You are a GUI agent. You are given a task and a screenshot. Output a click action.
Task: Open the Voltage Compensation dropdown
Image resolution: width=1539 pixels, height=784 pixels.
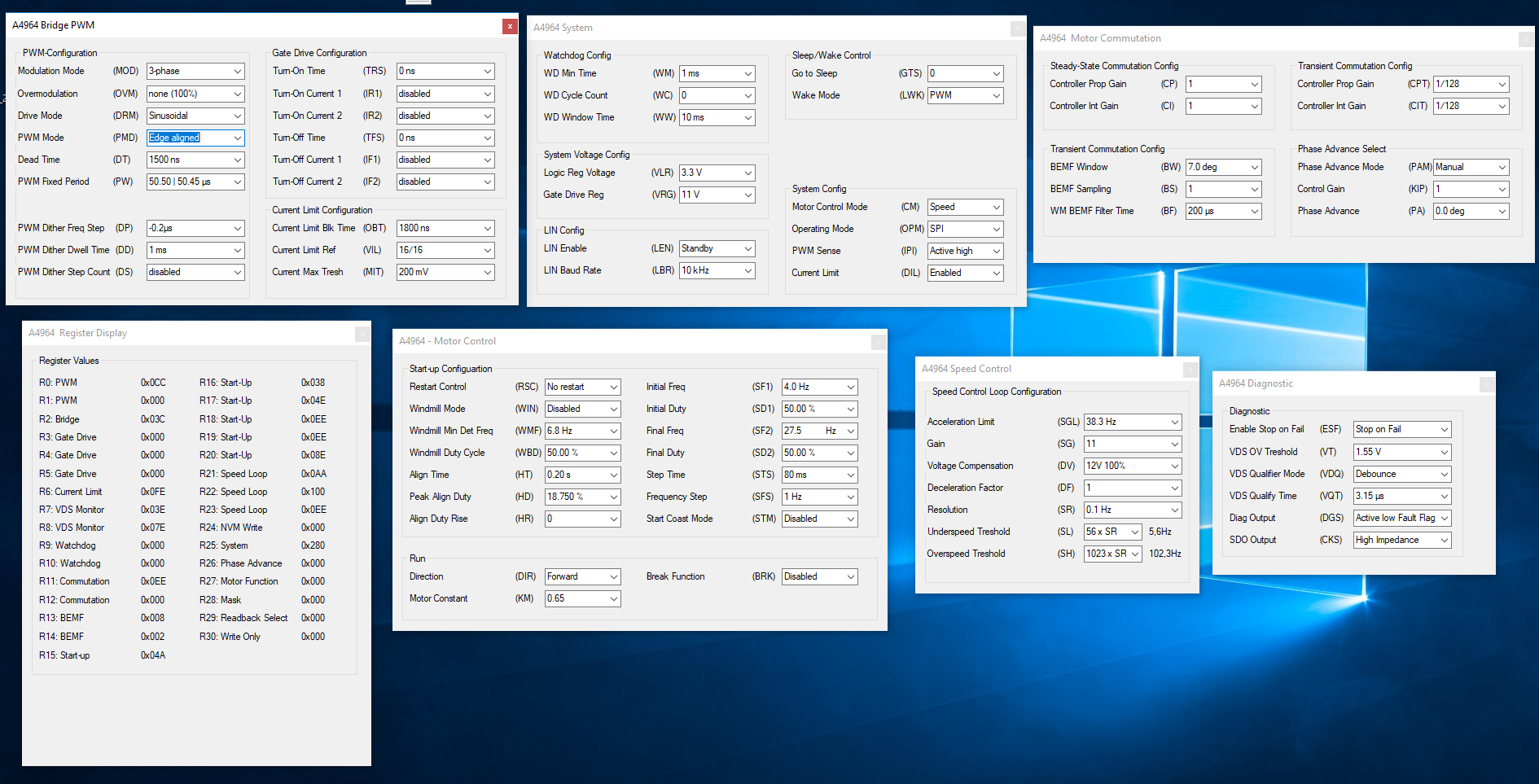(x=1133, y=466)
